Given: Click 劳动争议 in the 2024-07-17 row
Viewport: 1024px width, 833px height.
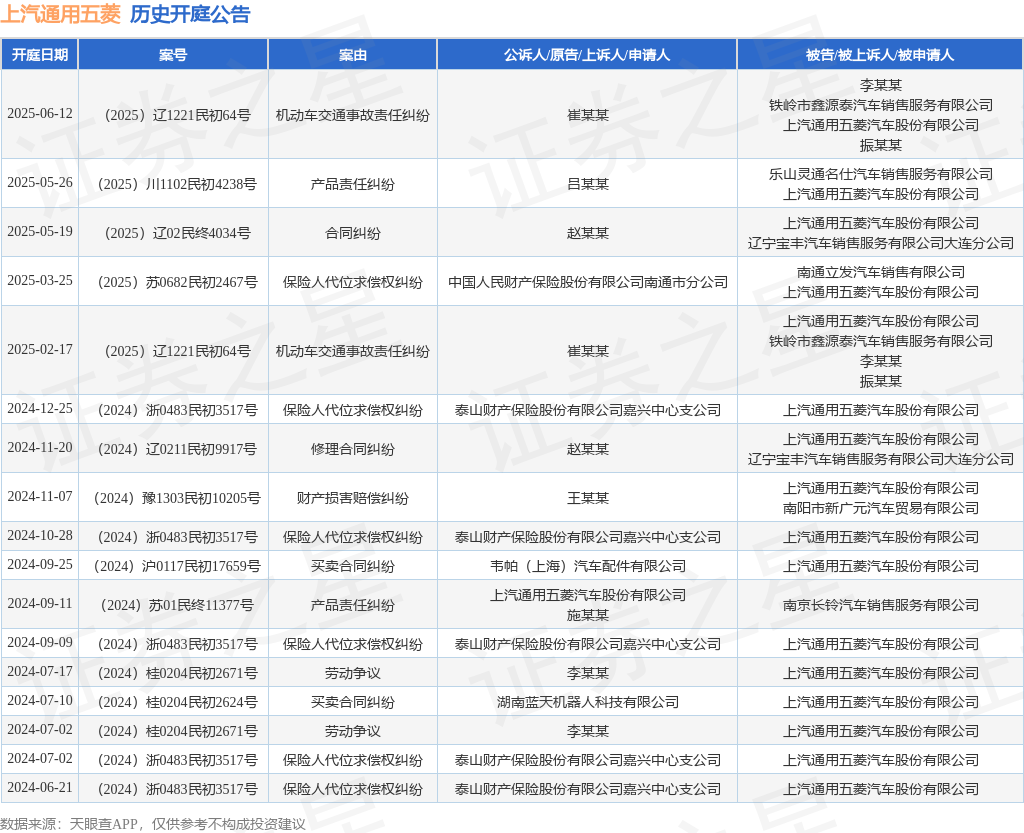Looking at the screenshot, I should point(353,673).
